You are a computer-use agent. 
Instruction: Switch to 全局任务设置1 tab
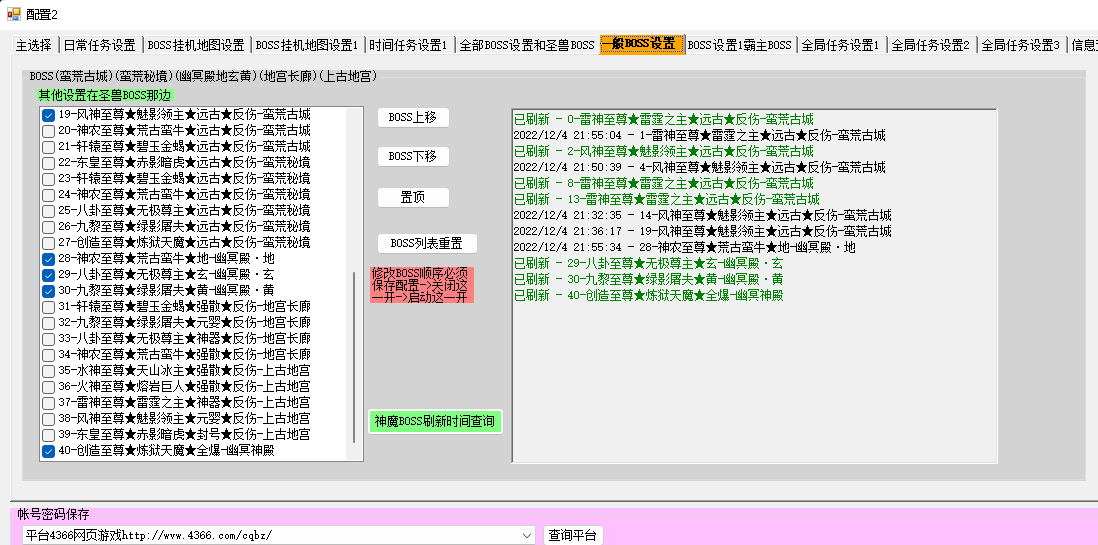(840, 46)
